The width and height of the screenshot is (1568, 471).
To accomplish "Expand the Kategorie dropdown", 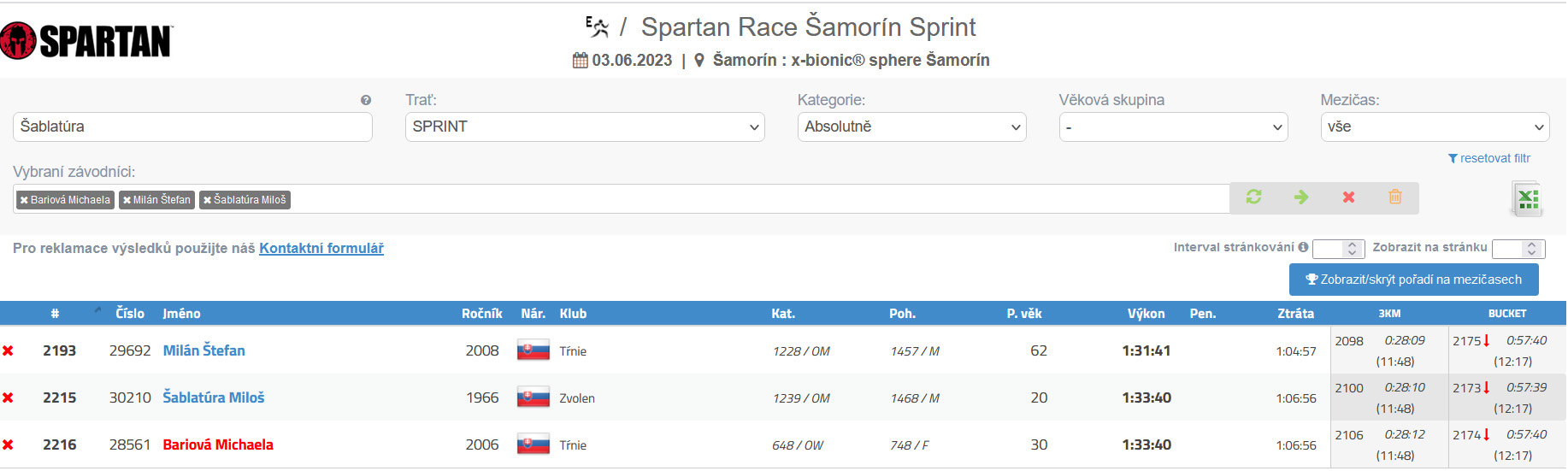I will (911, 127).
